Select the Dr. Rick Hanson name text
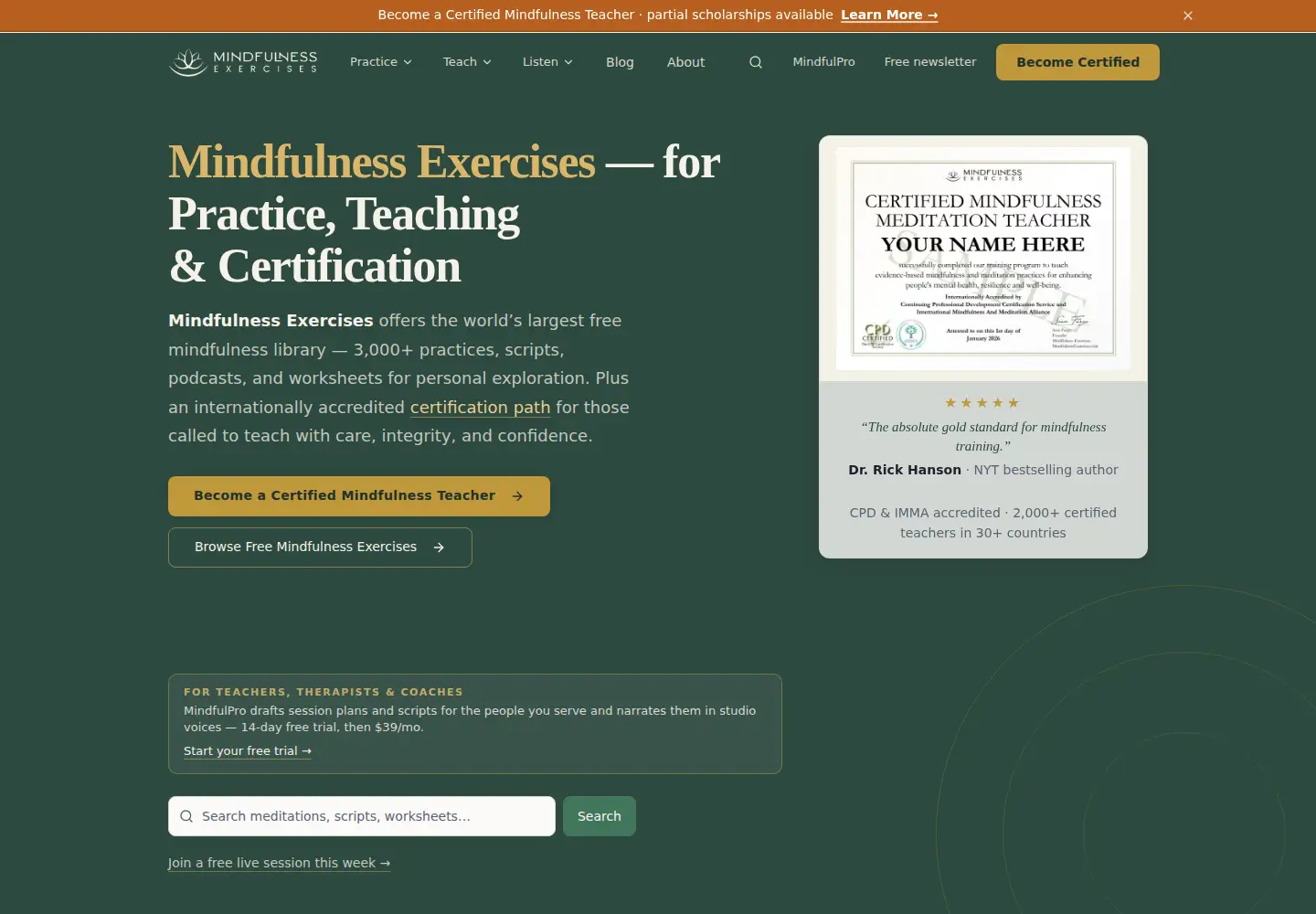This screenshot has width=1316, height=914. tap(905, 470)
